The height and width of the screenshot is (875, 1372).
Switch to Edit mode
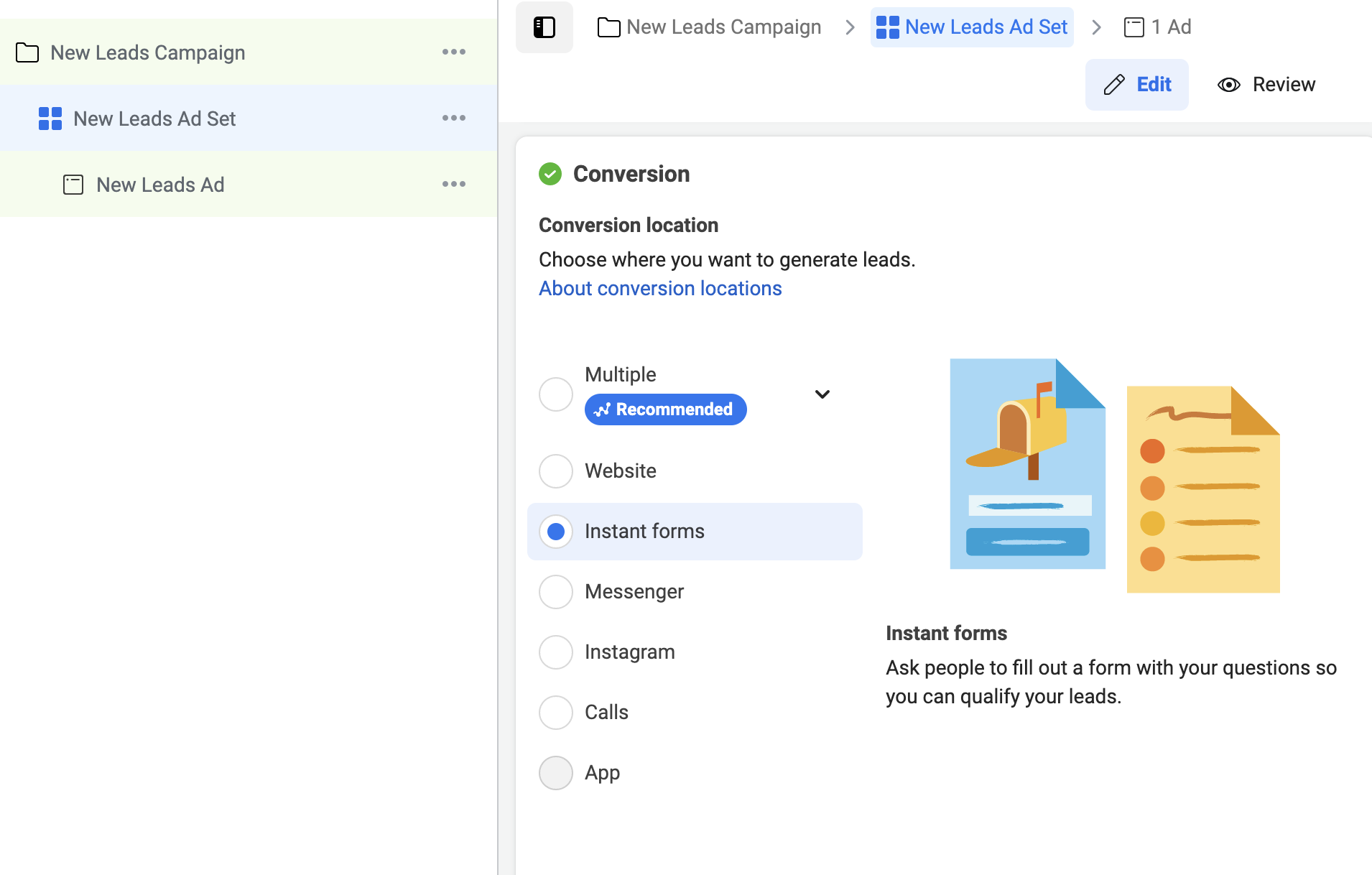1137,85
